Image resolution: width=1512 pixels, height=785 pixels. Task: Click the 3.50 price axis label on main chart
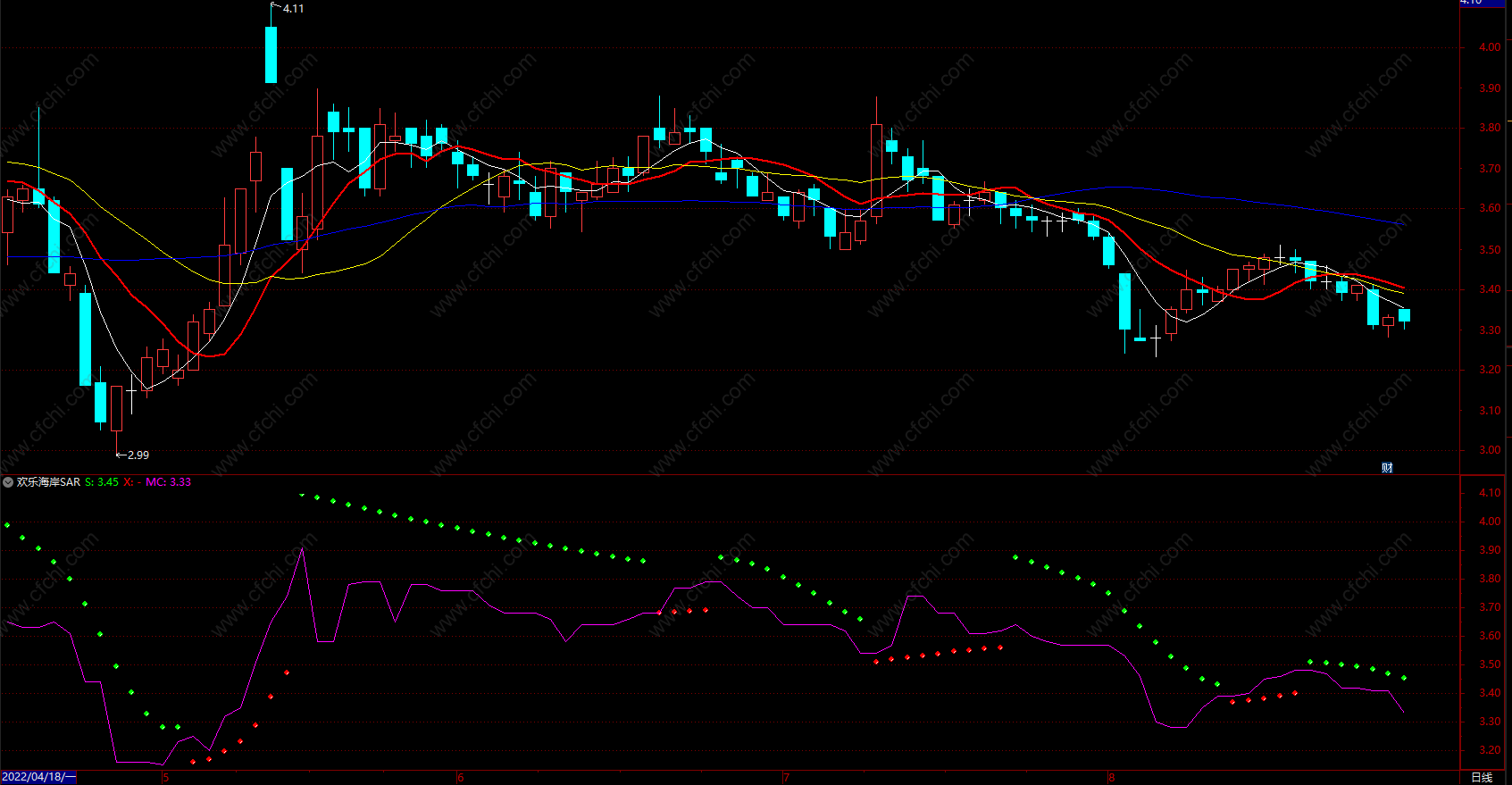point(1490,250)
